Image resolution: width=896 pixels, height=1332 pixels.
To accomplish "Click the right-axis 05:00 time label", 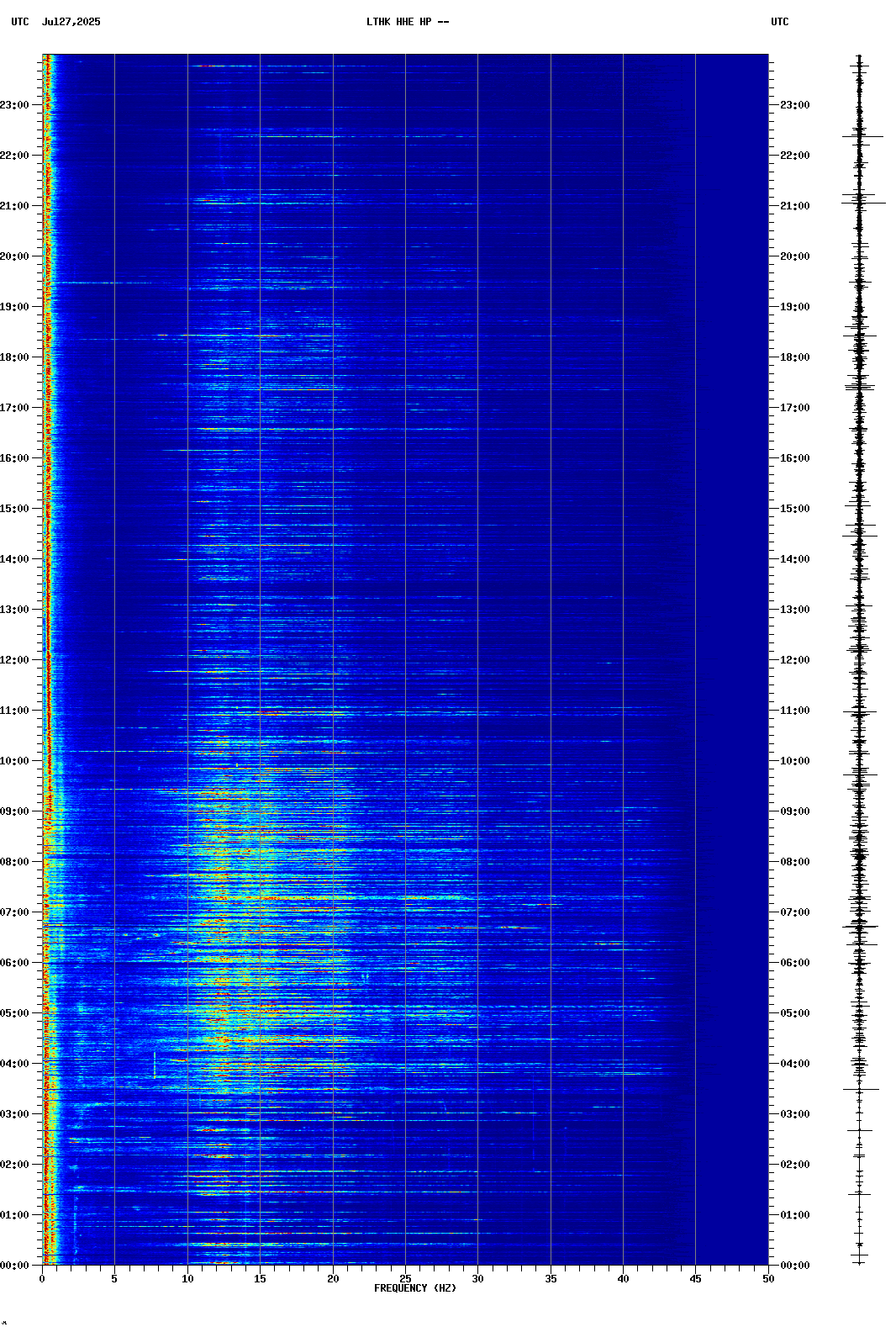I will [795, 1013].
